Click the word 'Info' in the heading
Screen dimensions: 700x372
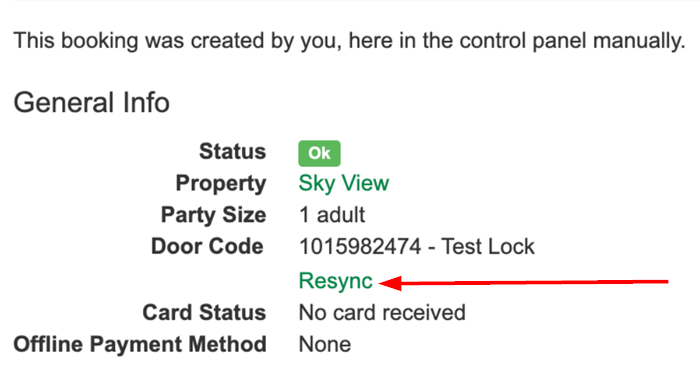146,102
